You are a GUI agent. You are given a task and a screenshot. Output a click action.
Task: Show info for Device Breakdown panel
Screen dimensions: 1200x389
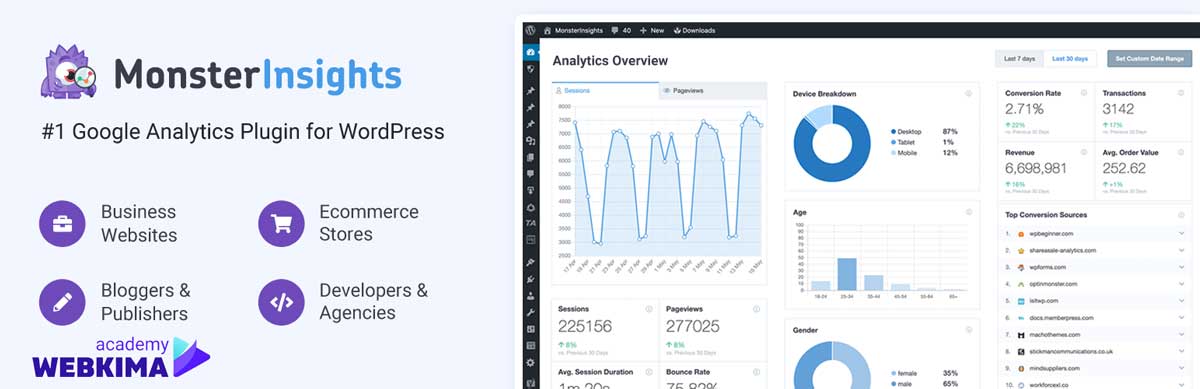click(969, 93)
